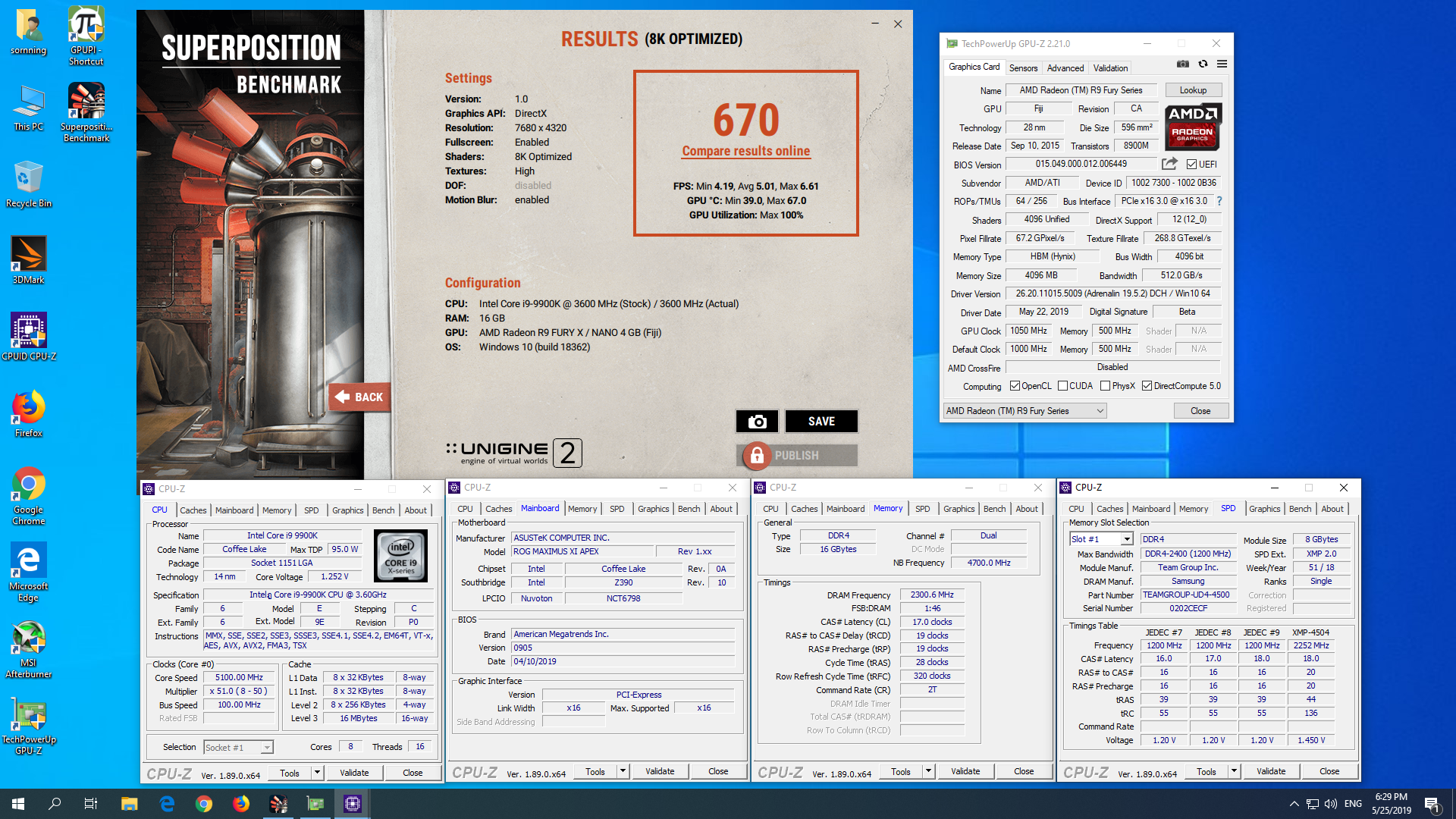Expand Tools dropdown arrow in SPD CPU-Z window
The height and width of the screenshot is (819, 1456).
tap(1234, 771)
